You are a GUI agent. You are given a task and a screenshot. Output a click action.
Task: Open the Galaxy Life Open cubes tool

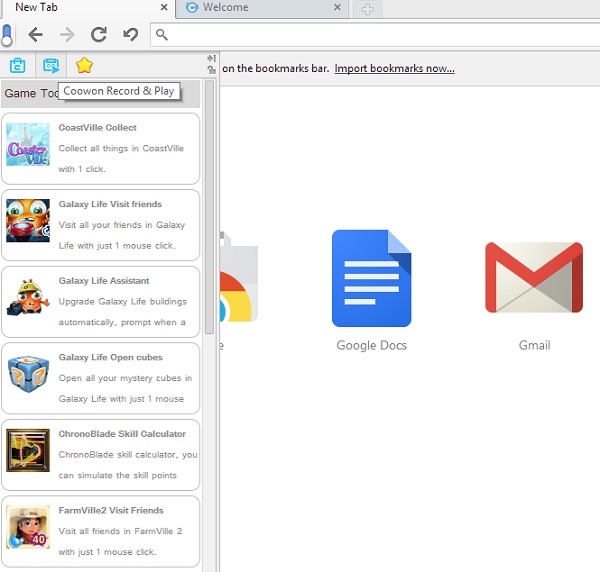click(101, 378)
